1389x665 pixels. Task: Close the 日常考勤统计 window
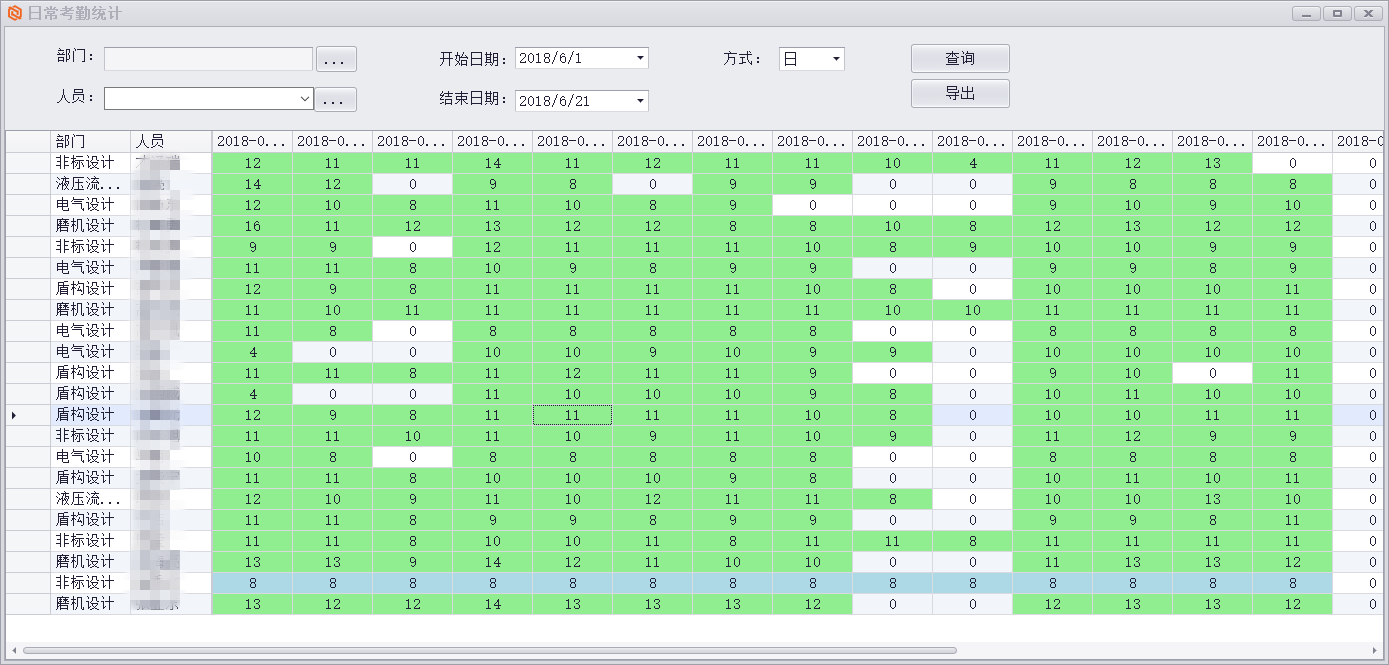(1367, 14)
